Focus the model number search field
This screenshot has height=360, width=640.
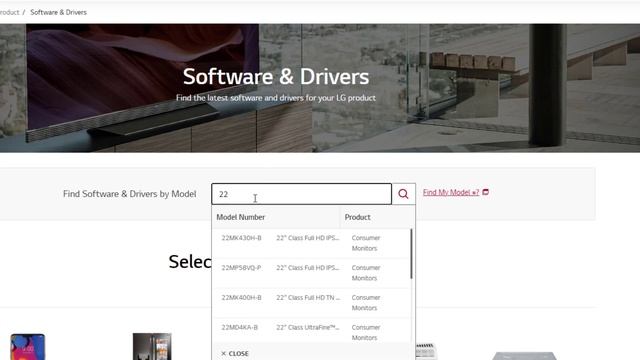(x=301, y=194)
